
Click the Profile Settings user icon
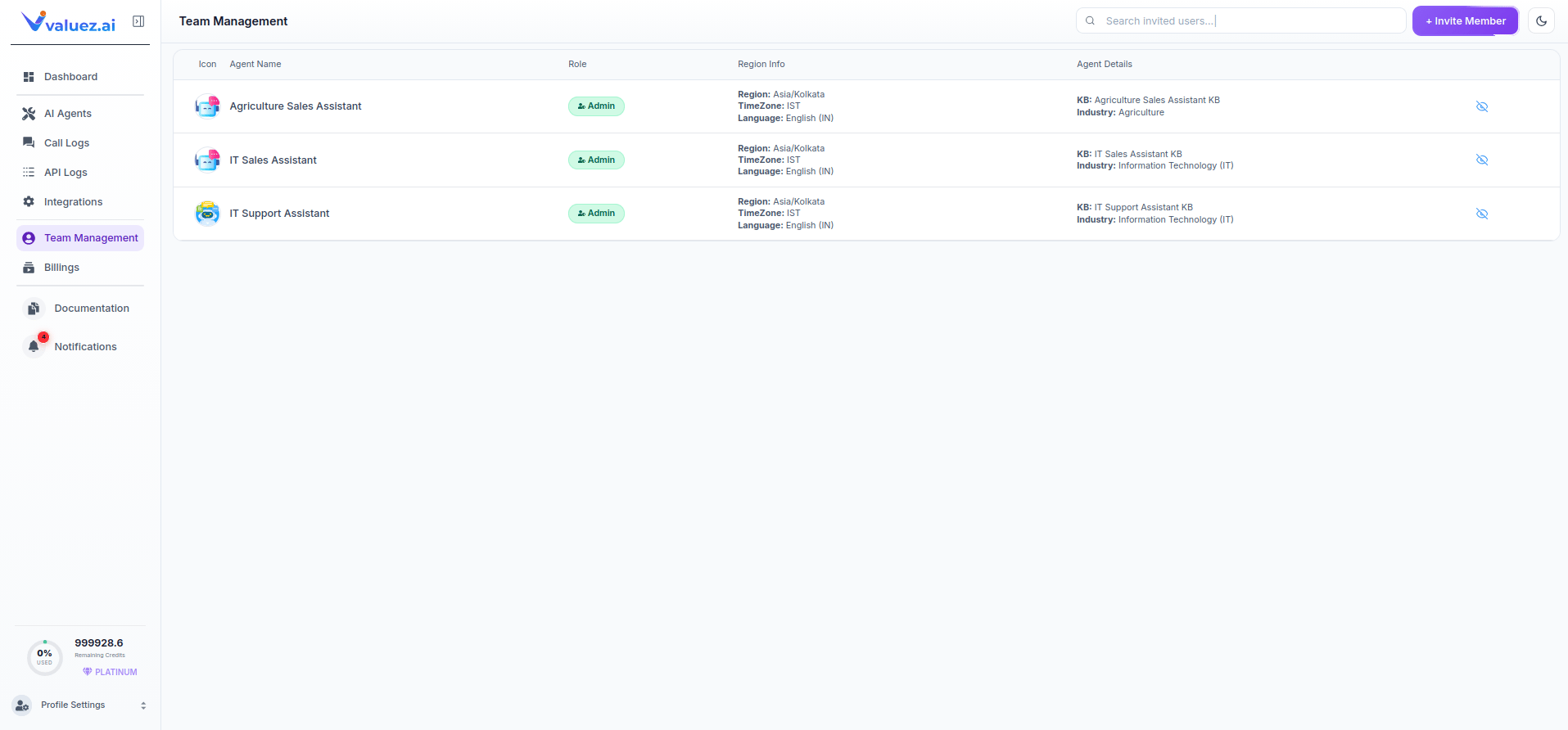coord(22,705)
